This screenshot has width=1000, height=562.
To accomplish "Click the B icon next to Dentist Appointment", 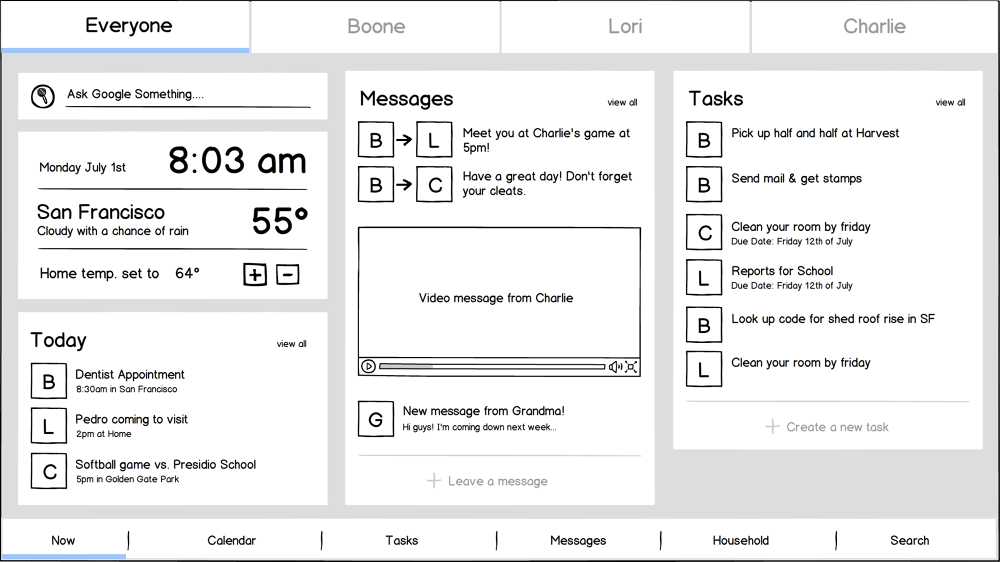I will pyautogui.click(x=49, y=381).
